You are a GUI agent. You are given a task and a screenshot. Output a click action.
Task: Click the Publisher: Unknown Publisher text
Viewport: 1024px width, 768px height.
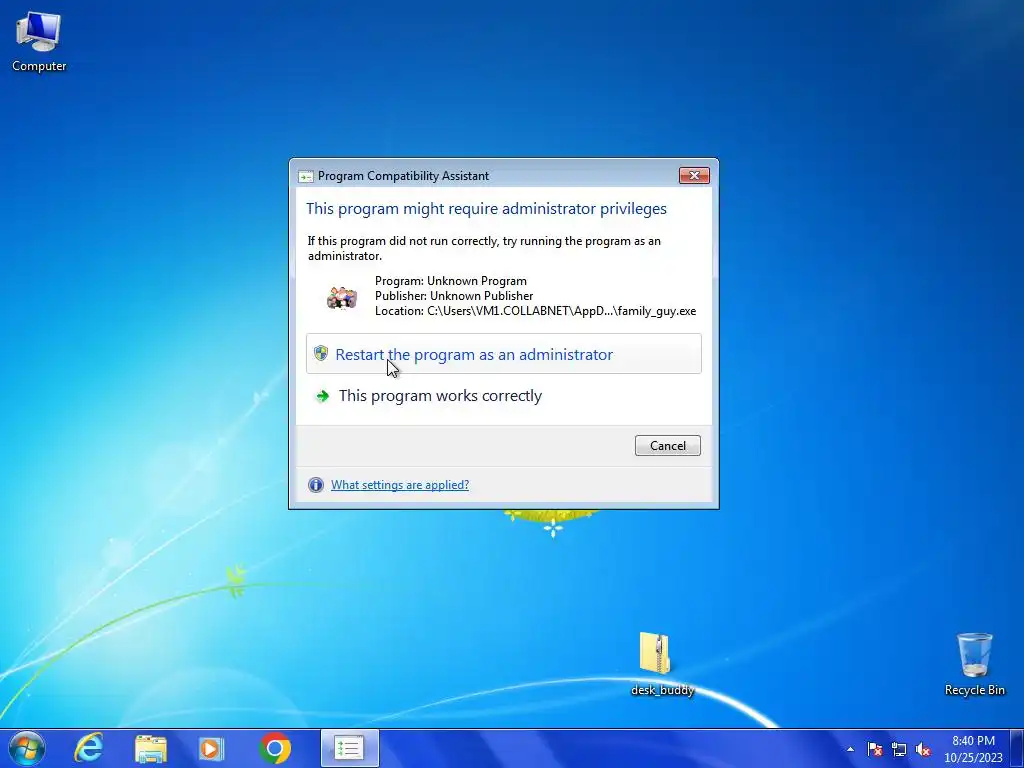point(454,296)
